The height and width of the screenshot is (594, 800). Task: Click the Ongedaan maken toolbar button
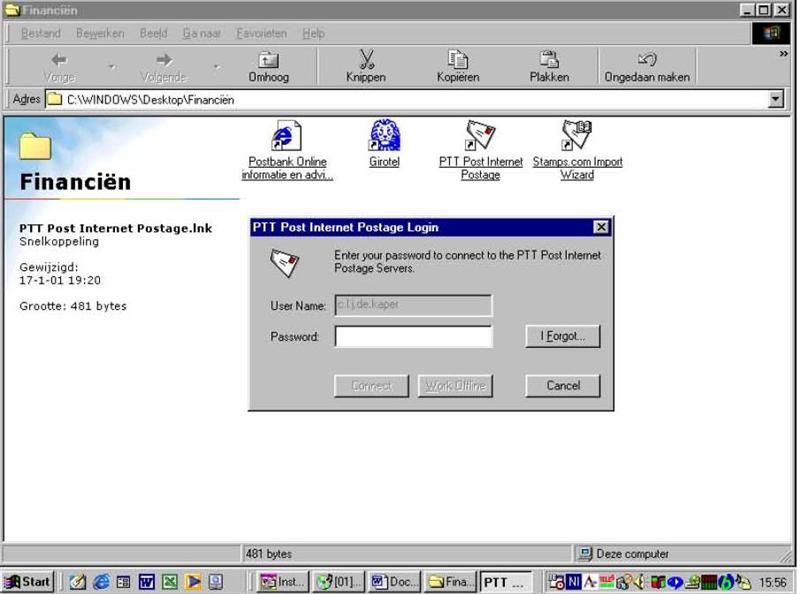click(x=647, y=67)
